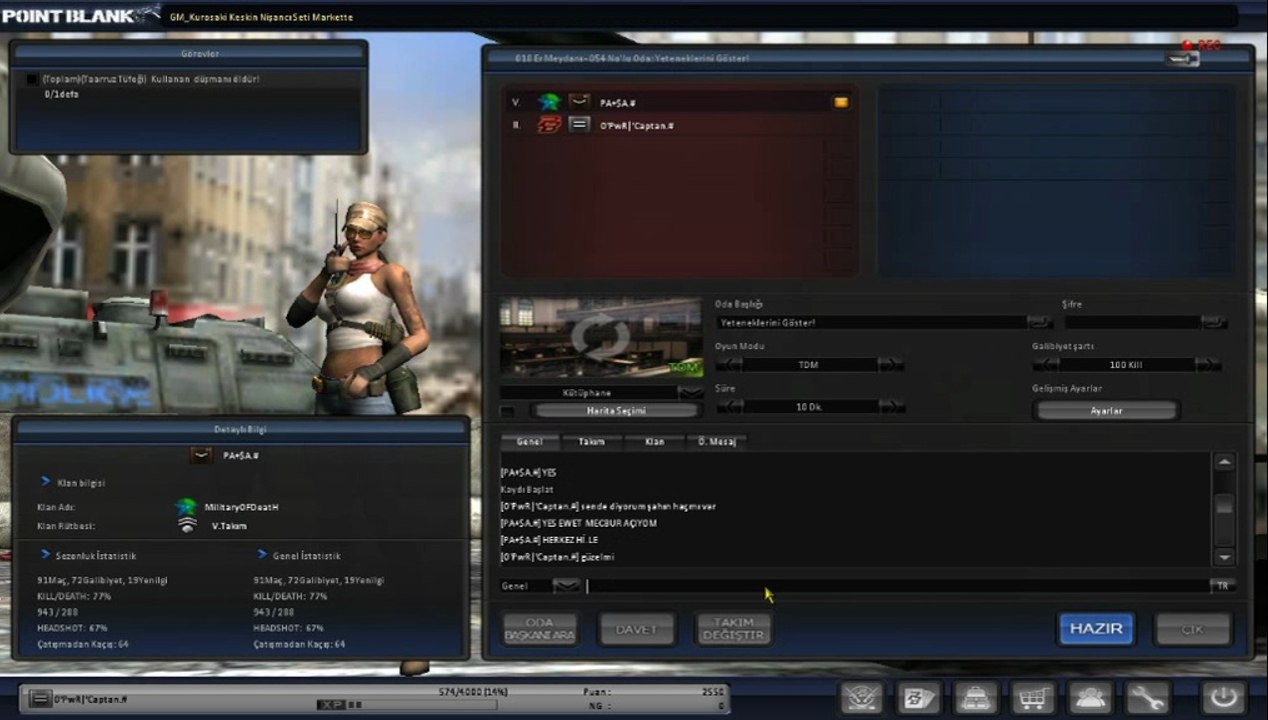Open settings wrench icon
The height and width of the screenshot is (720, 1268).
[1146, 697]
